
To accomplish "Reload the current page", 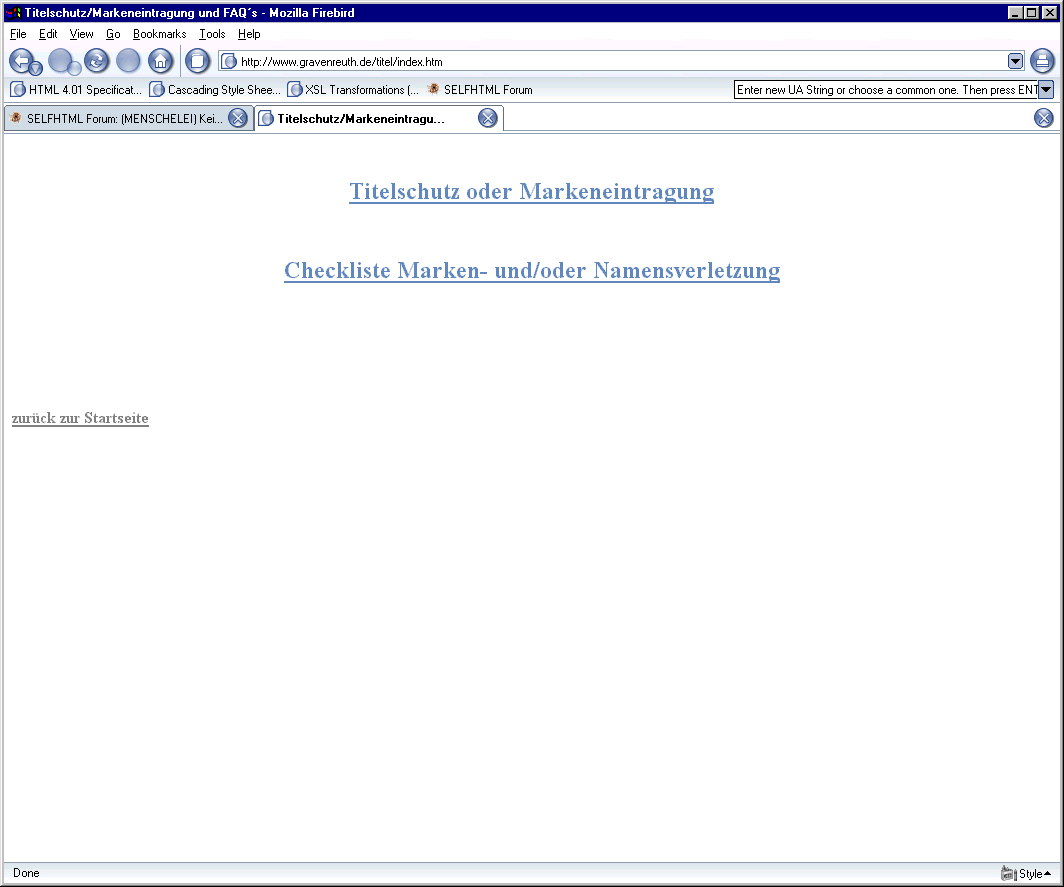I will coord(96,61).
